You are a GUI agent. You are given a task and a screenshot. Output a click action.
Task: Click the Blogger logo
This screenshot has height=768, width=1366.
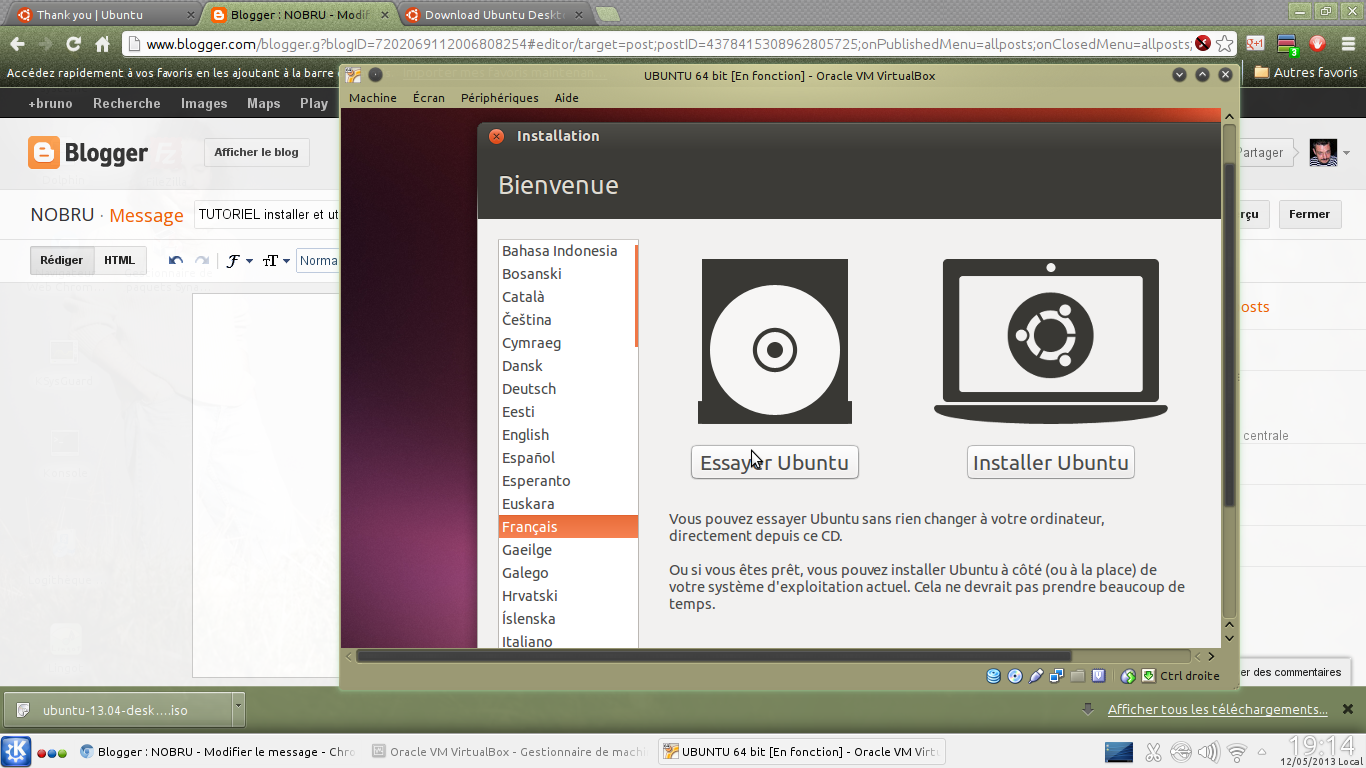88,152
